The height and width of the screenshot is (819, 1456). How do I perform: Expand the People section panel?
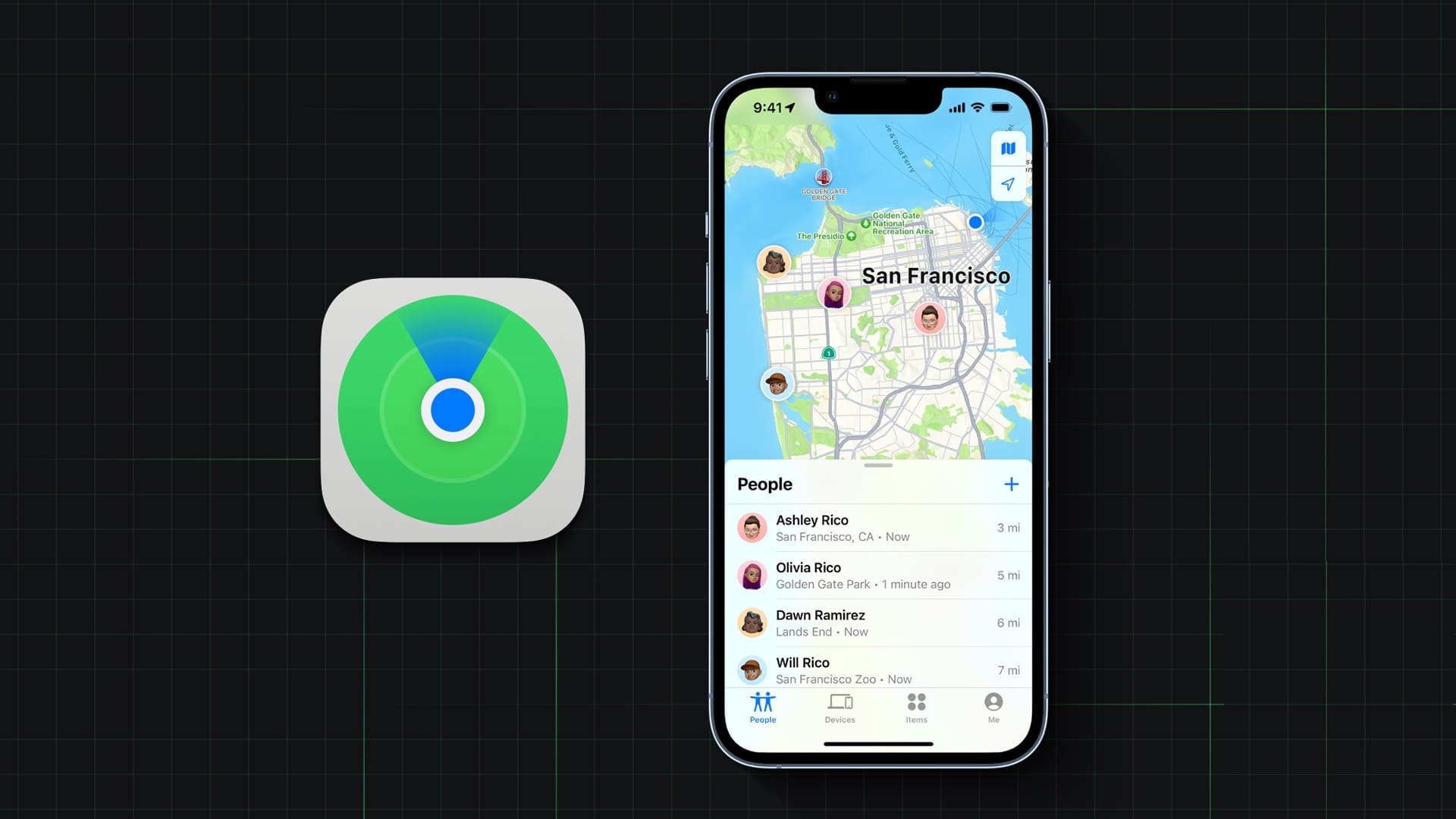pos(877,463)
